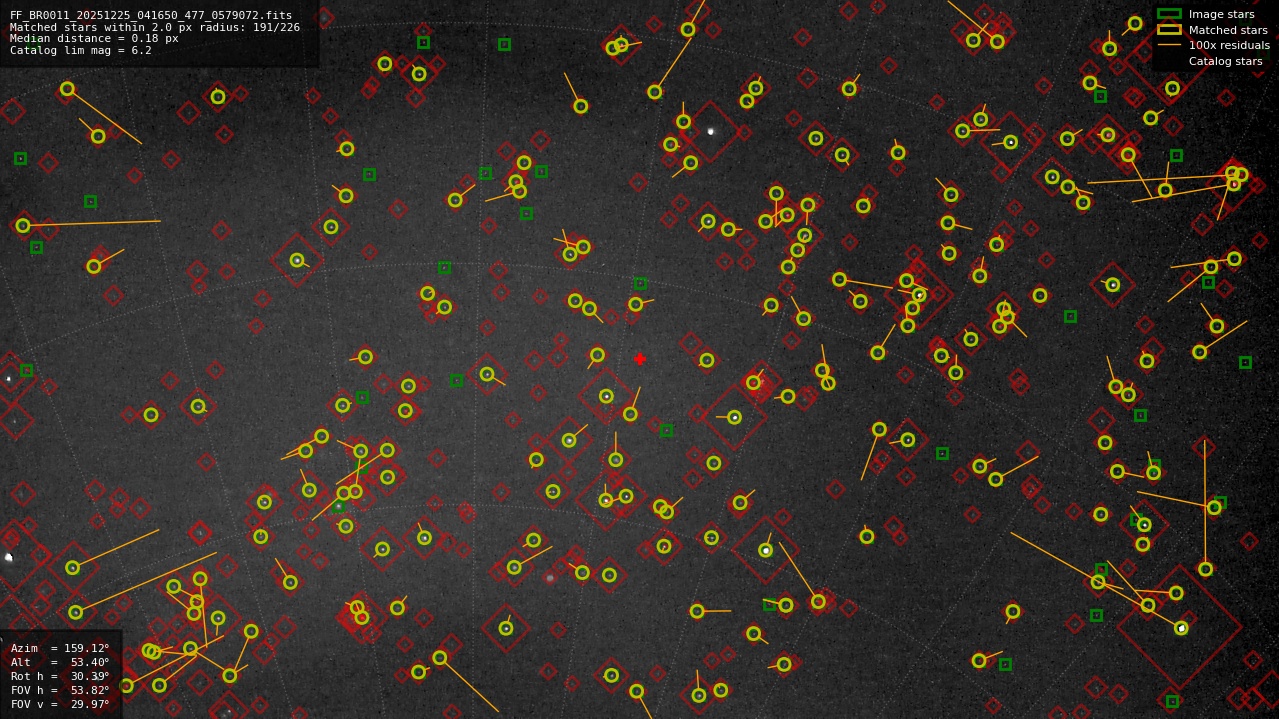Screen dimensions: 1279x719
Task: Click the orange 100x residuals legend line
Action: (x=1169, y=45)
